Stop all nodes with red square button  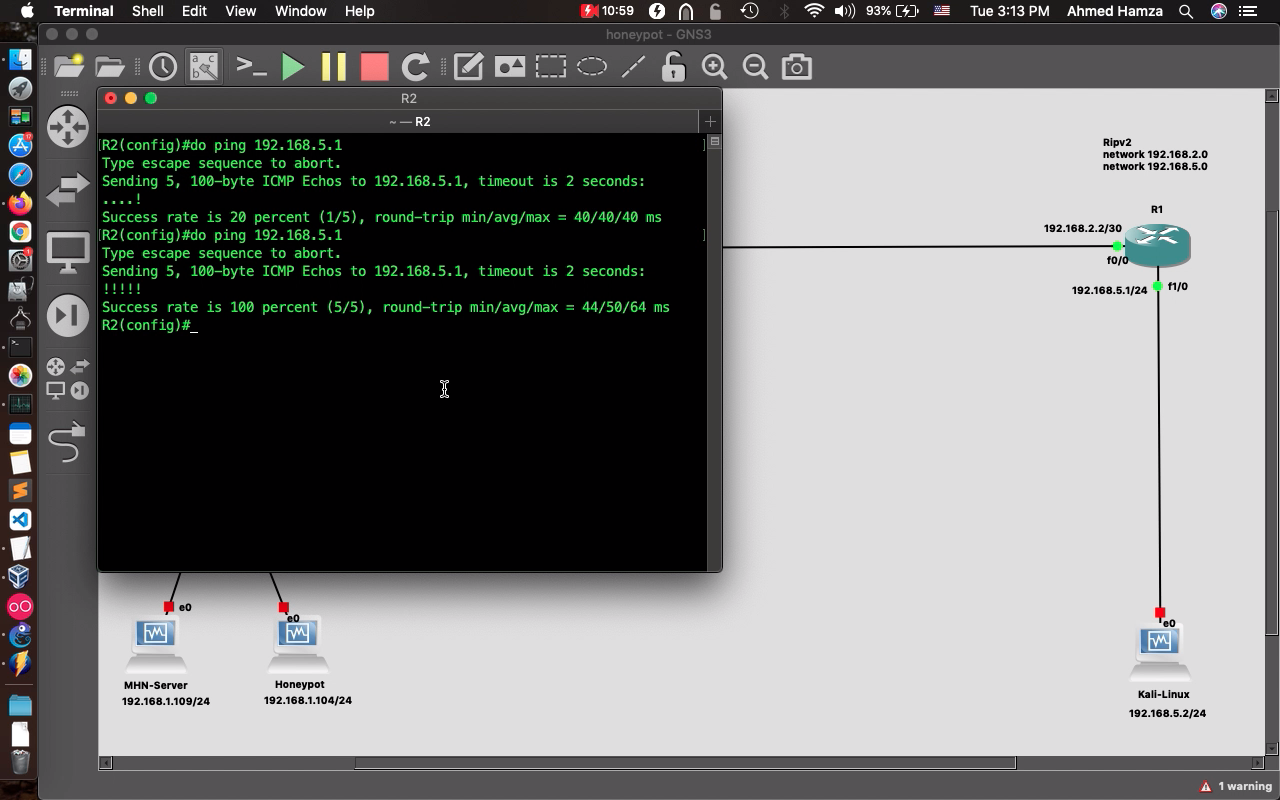(374, 67)
